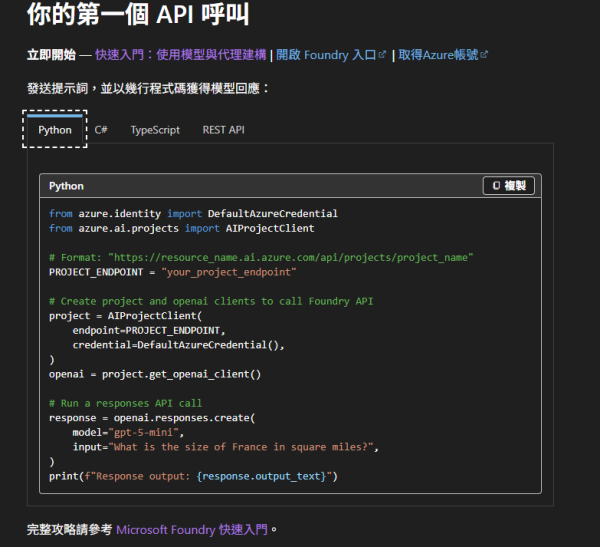Click the line importing DefaultAzureCredential

(193, 214)
